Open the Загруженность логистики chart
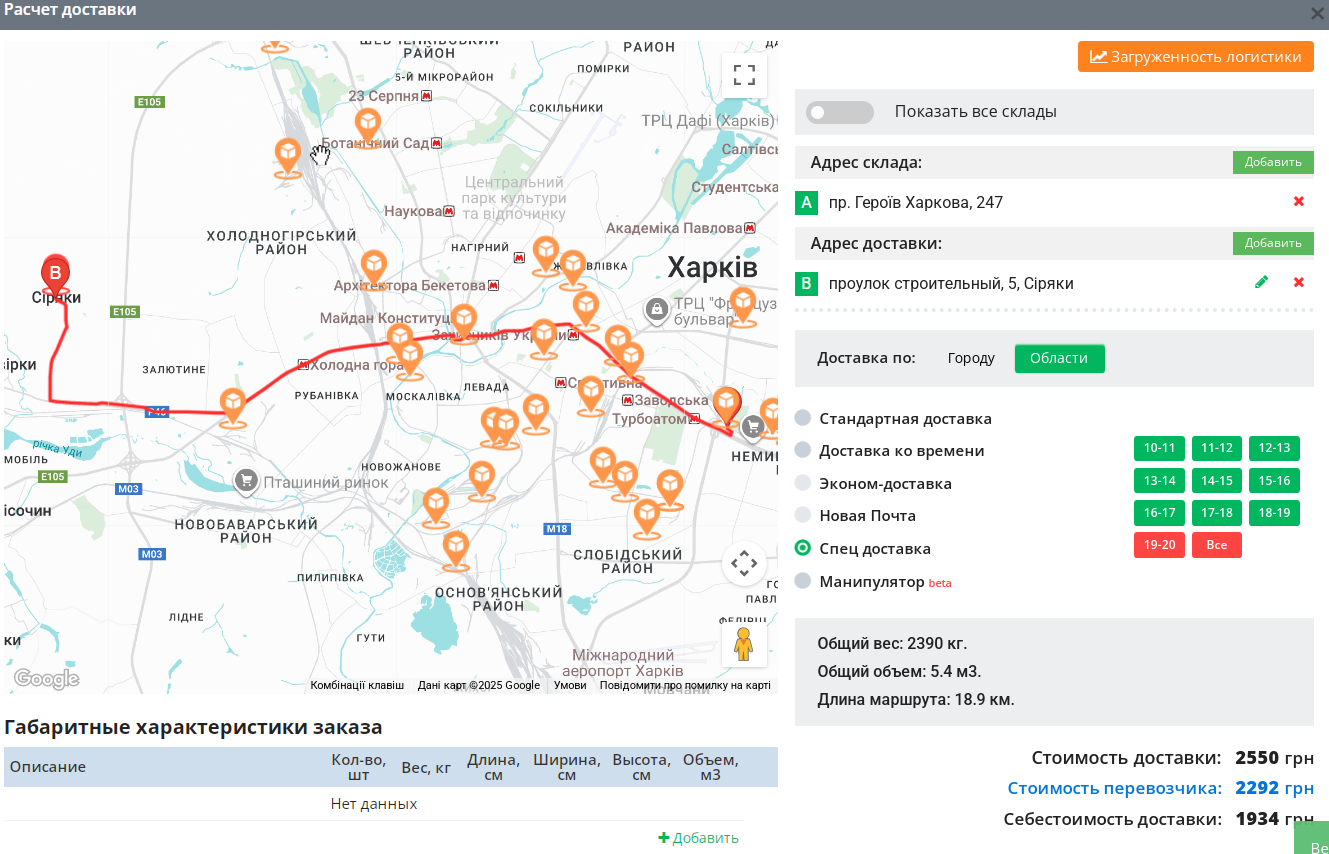Image resolution: width=1329 pixels, height=854 pixels. pyautogui.click(x=1196, y=57)
